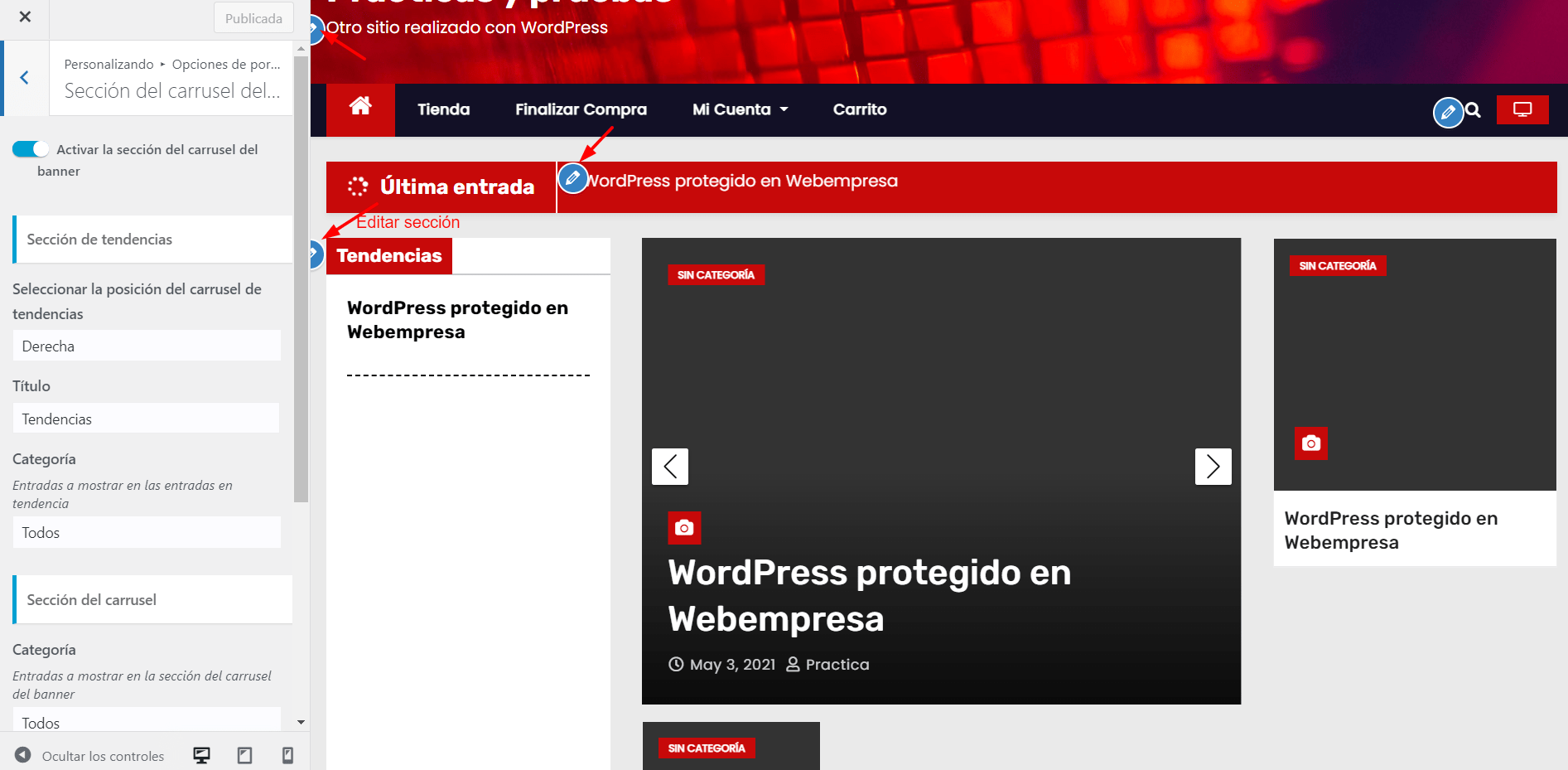Click SIN CATEGORÍA tag on the bottom card

707,748
